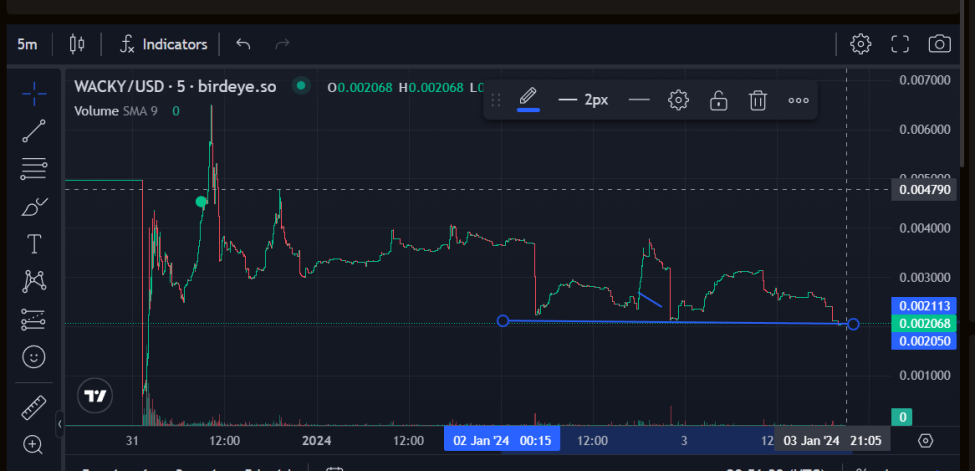Open the chart patterns tool

34,281
